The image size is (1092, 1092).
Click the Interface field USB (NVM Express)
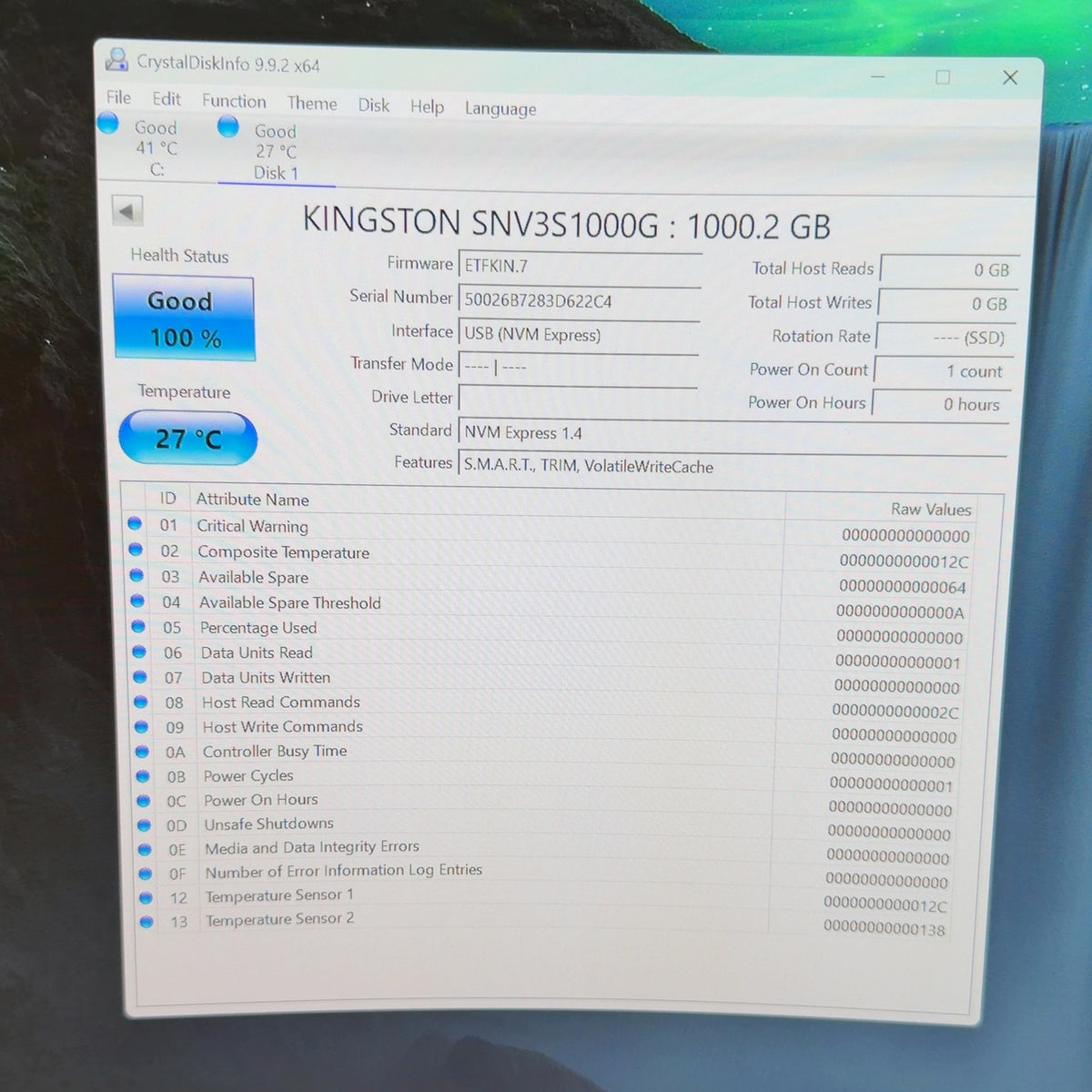[579, 334]
